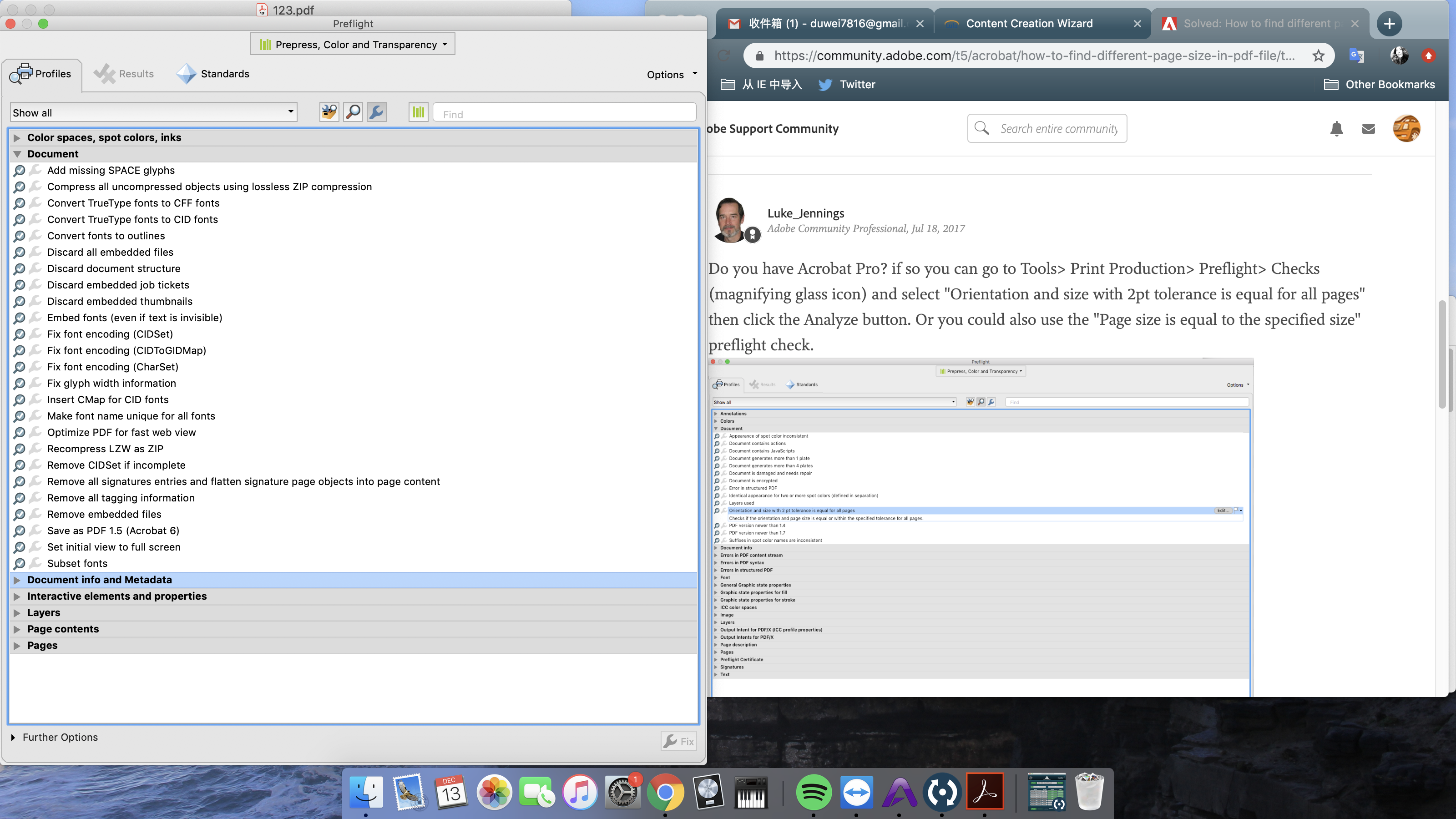Image resolution: width=1456 pixels, height=819 pixels.
Task: Close the Content Creation Wizard tab
Action: (x=1137, y=24)
